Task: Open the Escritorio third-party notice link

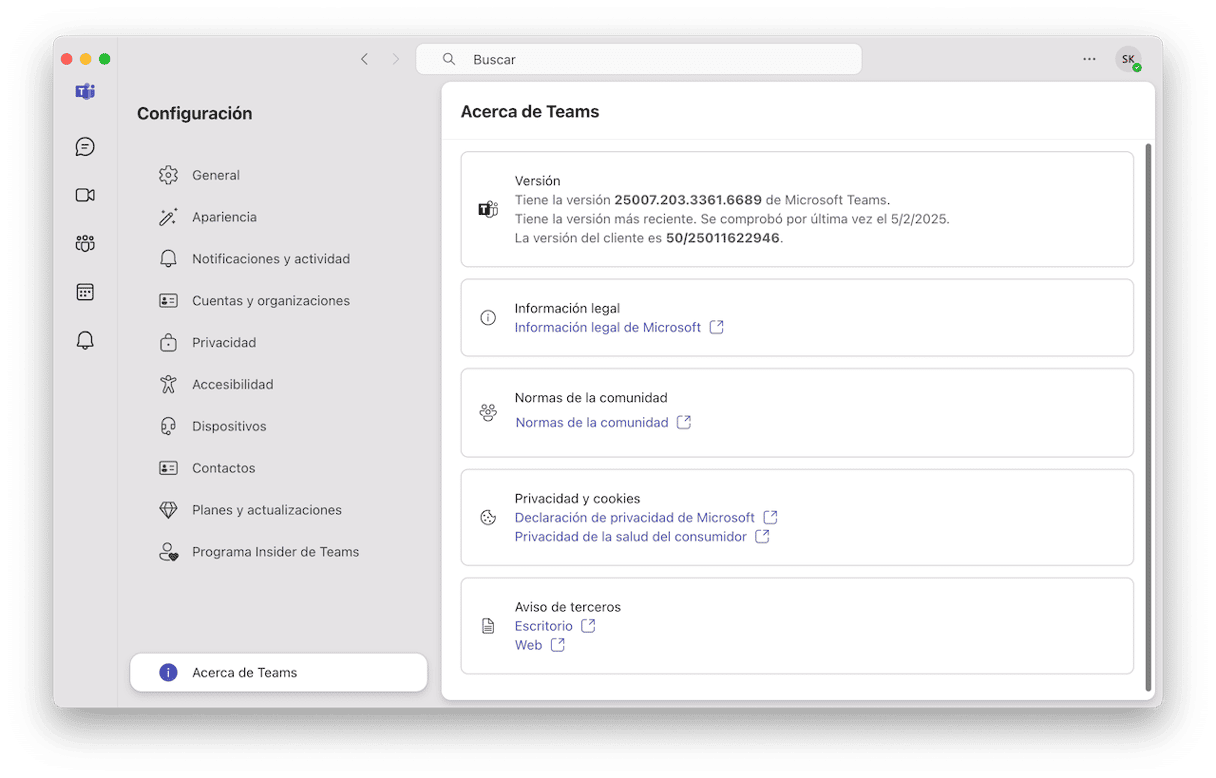Action: pos(544,626)
